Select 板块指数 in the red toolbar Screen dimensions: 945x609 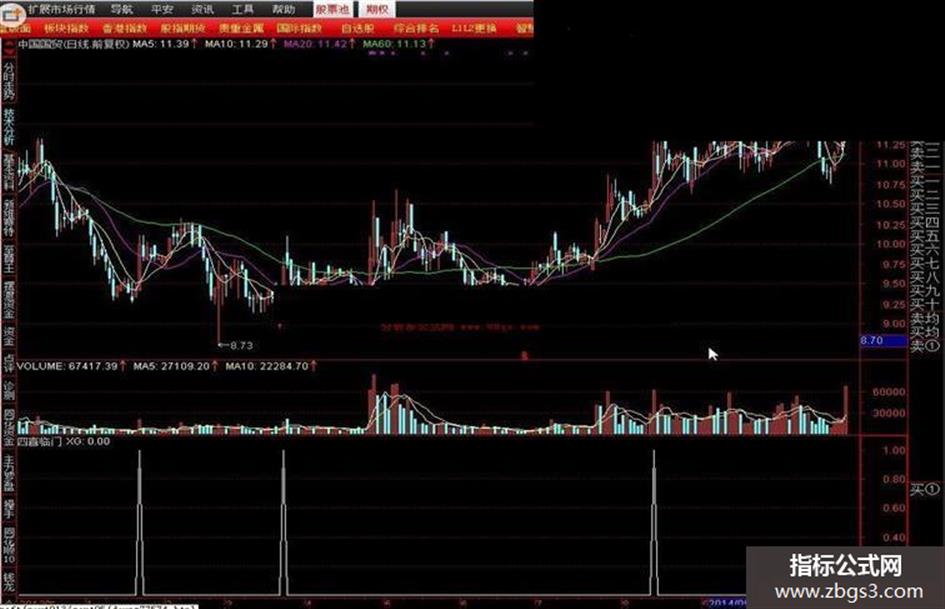pos(66,28)
